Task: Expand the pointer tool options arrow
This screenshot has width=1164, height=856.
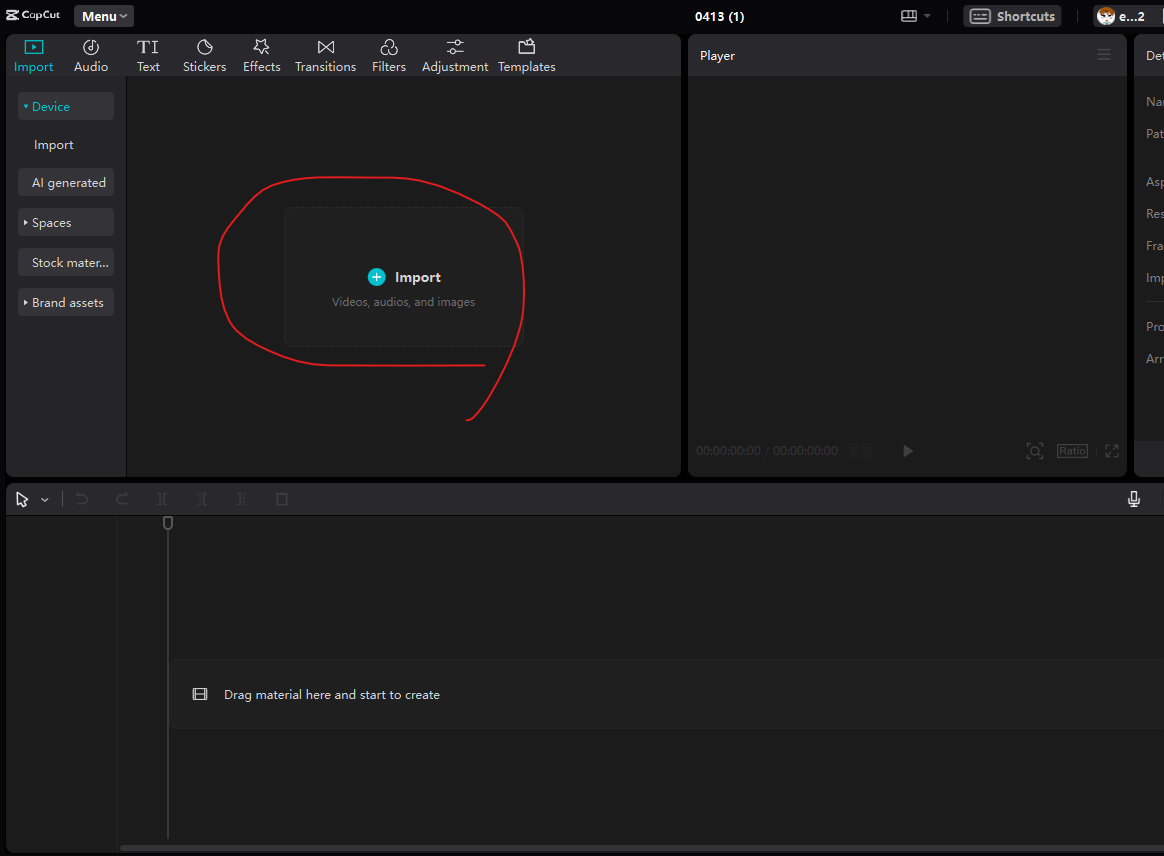Action: click(x=45, y=500)
